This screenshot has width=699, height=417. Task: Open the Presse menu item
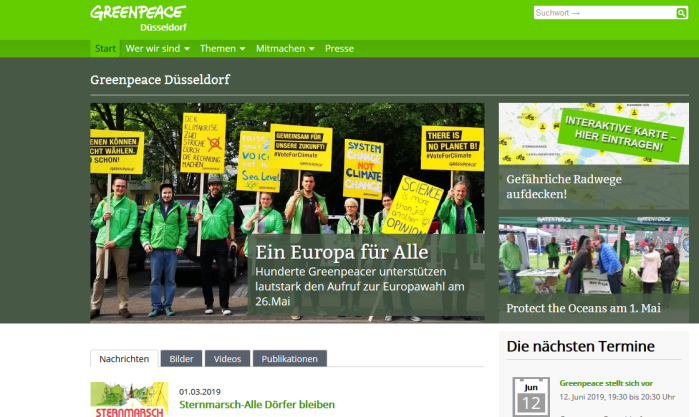pos(339,48)
